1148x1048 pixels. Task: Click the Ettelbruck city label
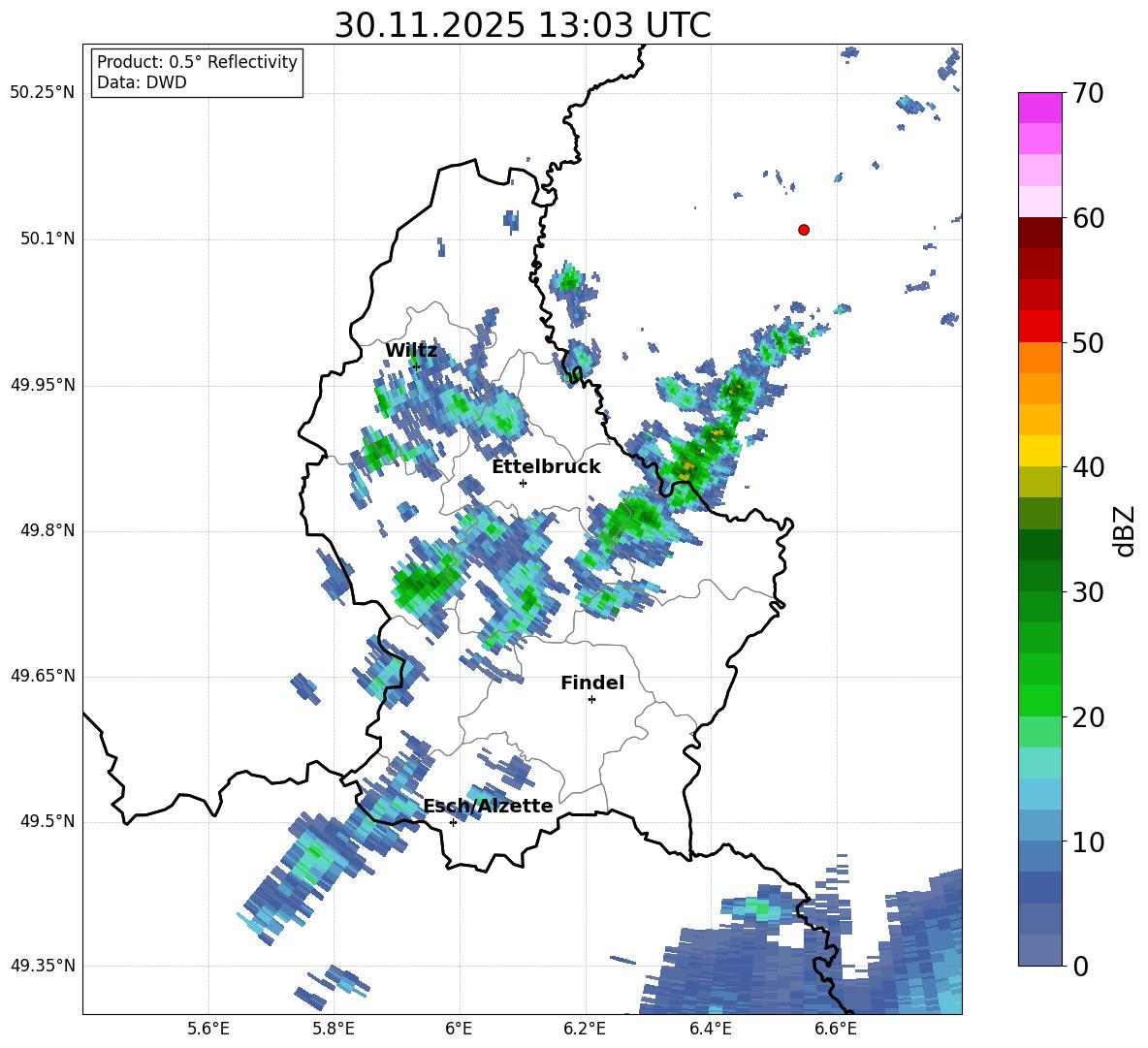pyautogui.click(x=546, y=467)
